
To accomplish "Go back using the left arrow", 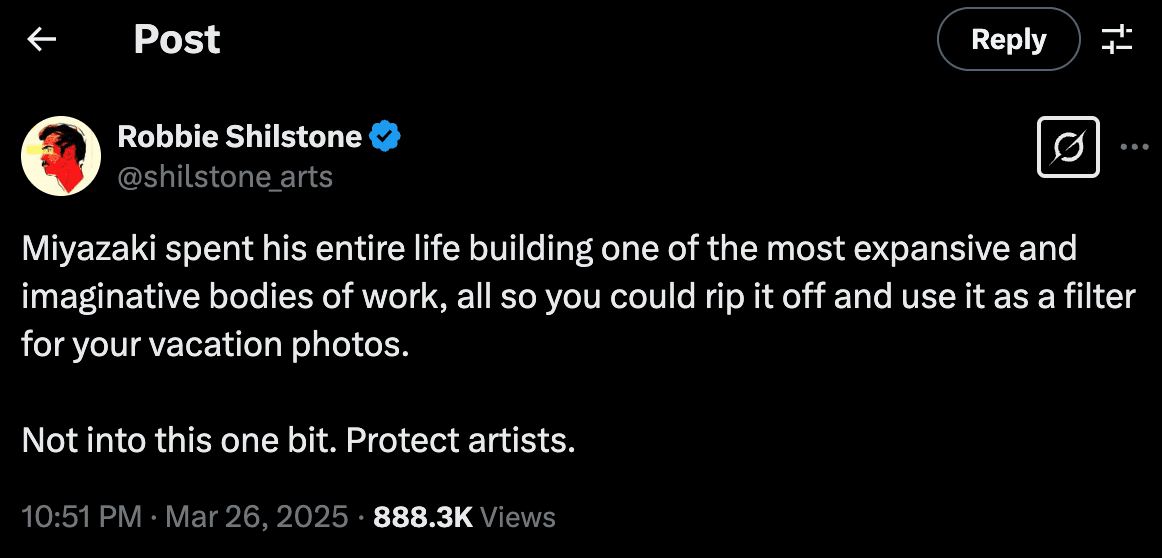I will 41,40.
